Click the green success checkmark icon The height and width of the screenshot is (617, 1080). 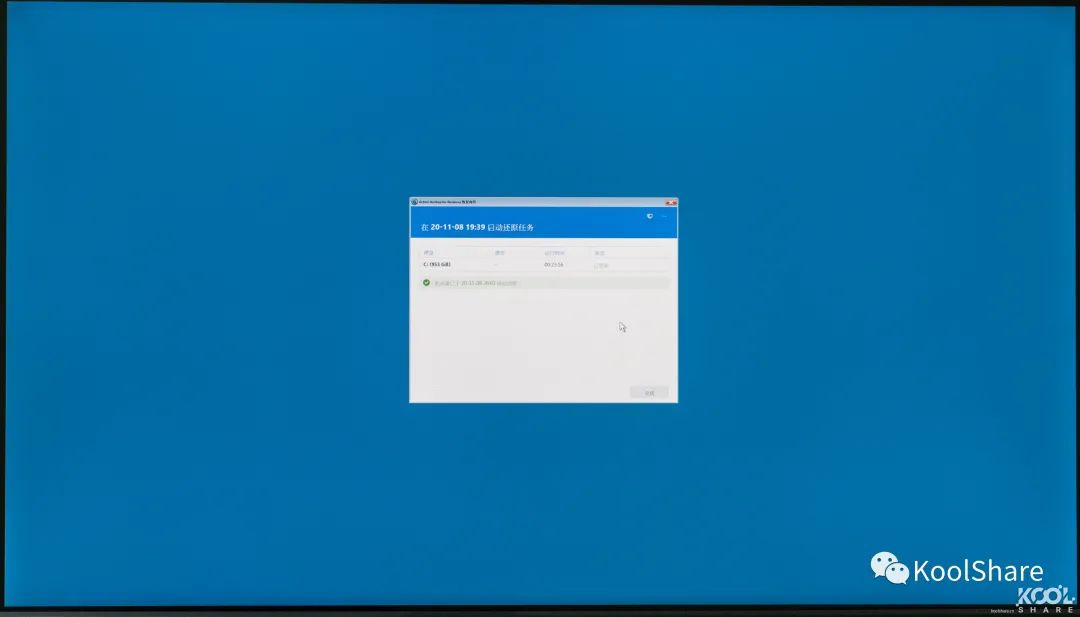[426, 282]
